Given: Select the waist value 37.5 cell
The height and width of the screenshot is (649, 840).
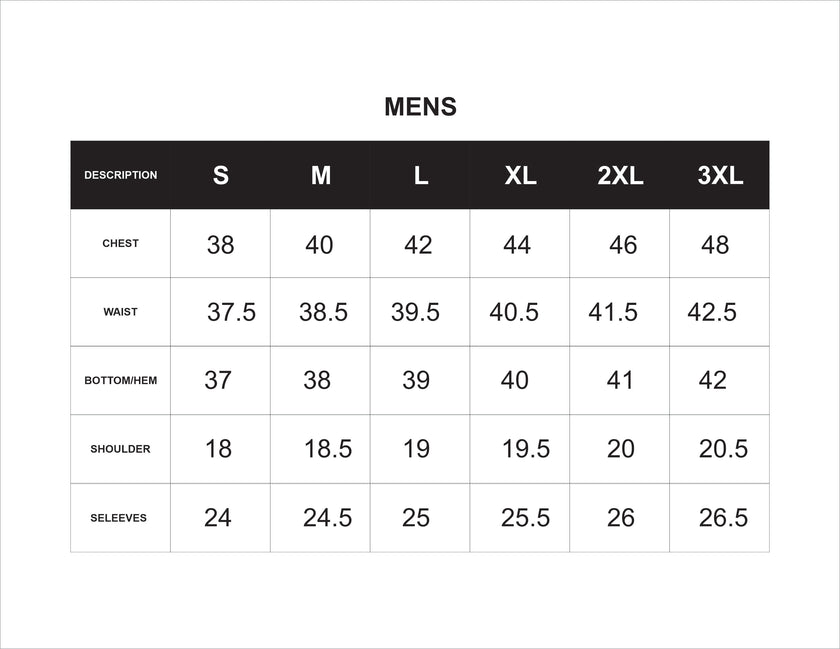Looking at the screenshot, I should tap(232, 312).
